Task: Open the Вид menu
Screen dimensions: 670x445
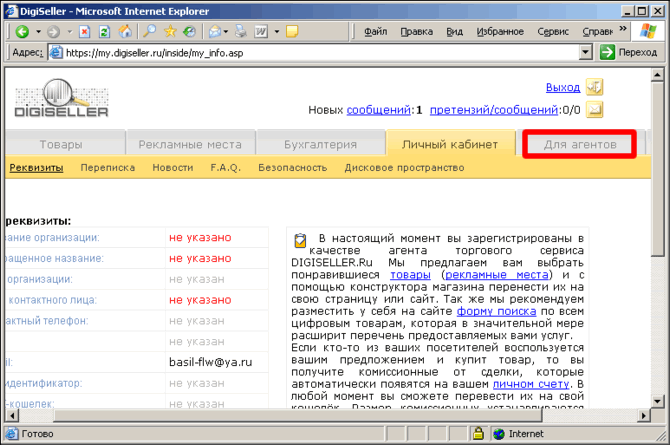Action: (455, 32)
